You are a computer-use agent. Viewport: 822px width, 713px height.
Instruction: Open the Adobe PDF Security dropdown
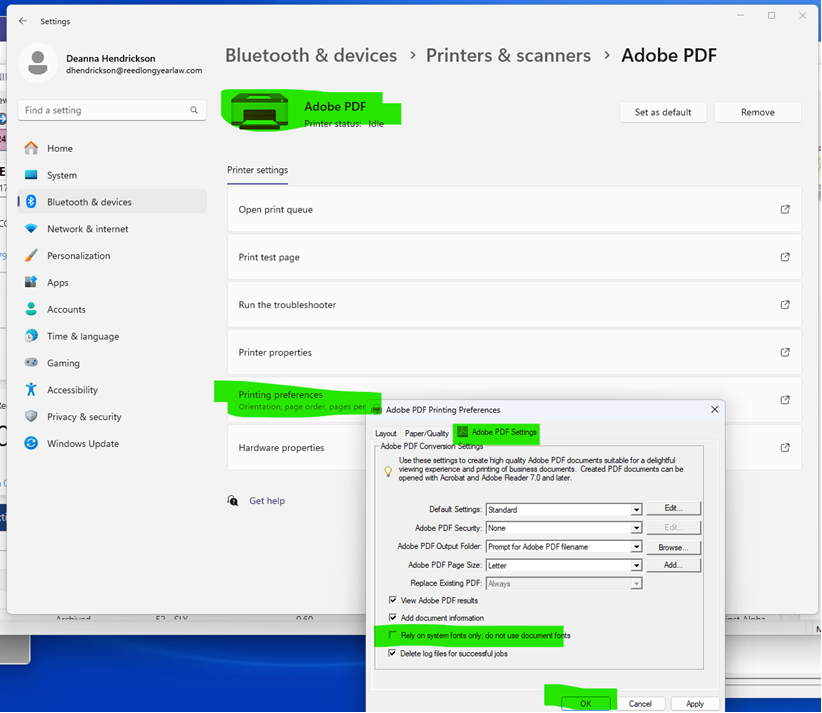(635, 527)
